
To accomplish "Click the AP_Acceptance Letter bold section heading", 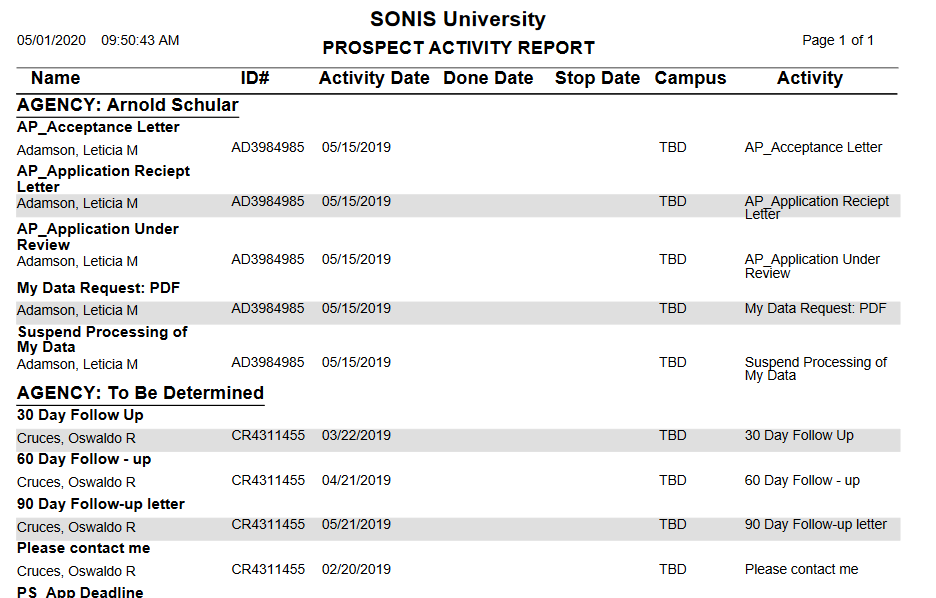I will [98, 127].
